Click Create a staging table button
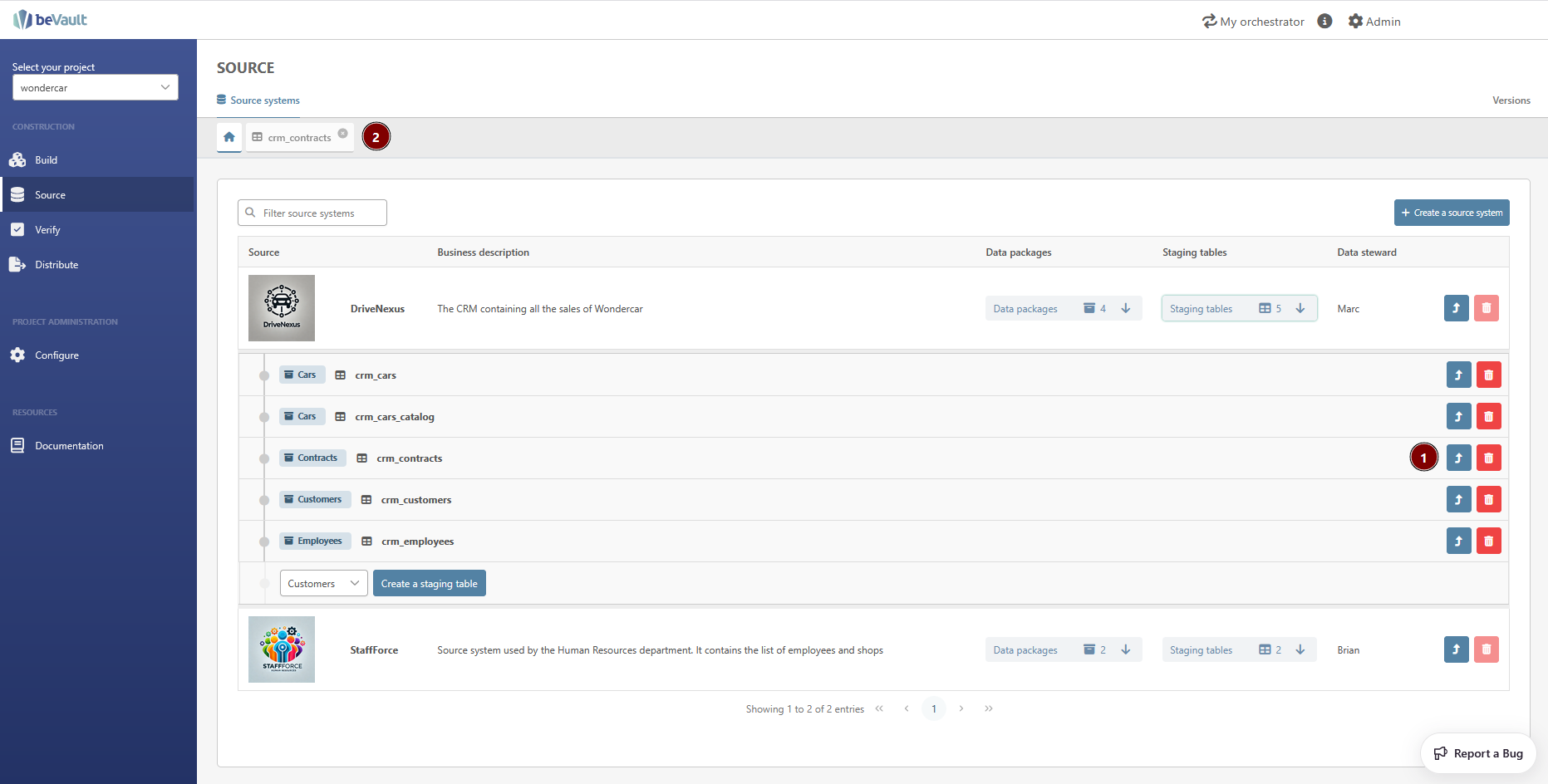The height and width of the screenshot is (784, 1548). (x=429, y=584)
